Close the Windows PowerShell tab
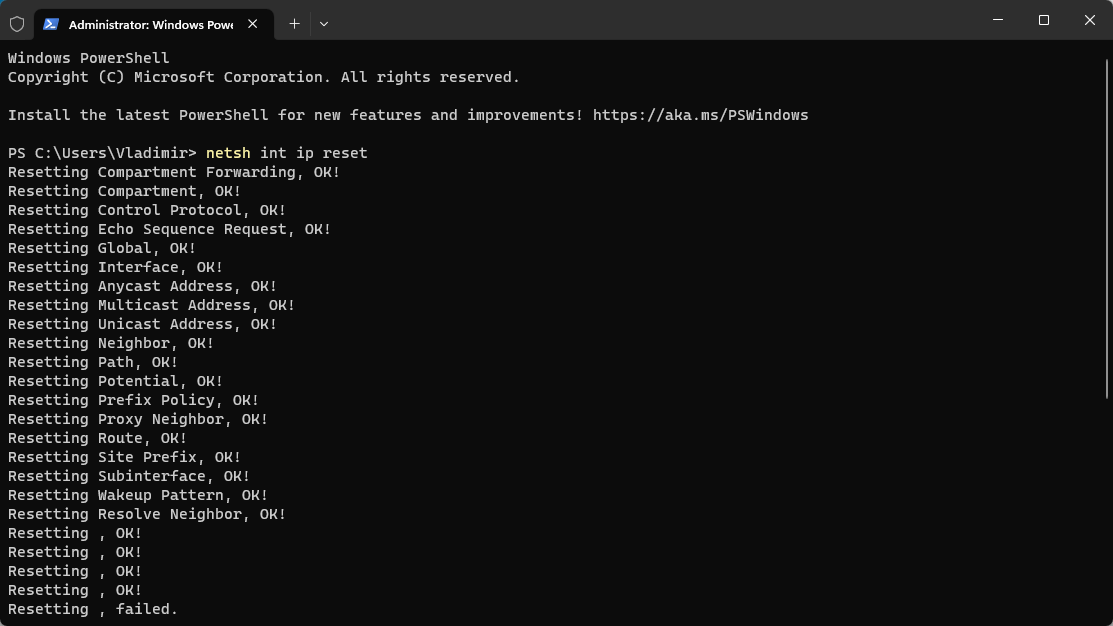The height and width of the screenshot is (626, 1113). pos(252,24)
